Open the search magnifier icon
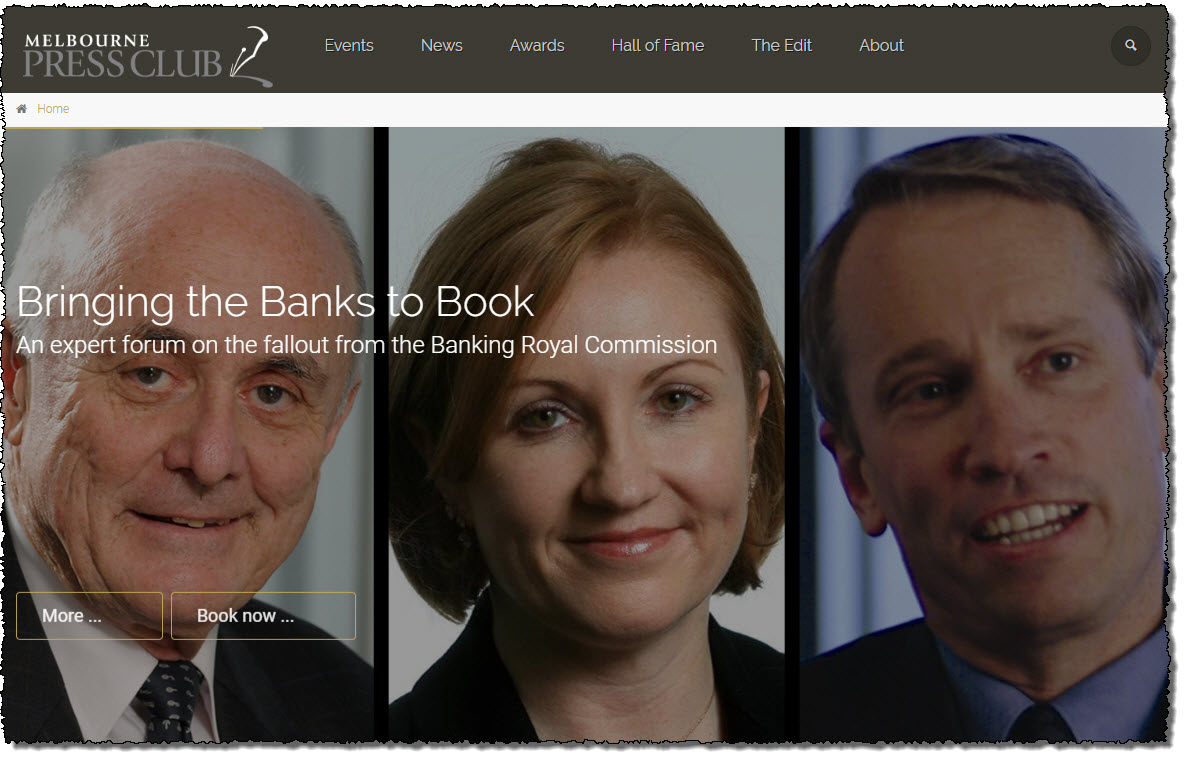Viewport: 1186px width, 763px height. [x=1130, y=45]
